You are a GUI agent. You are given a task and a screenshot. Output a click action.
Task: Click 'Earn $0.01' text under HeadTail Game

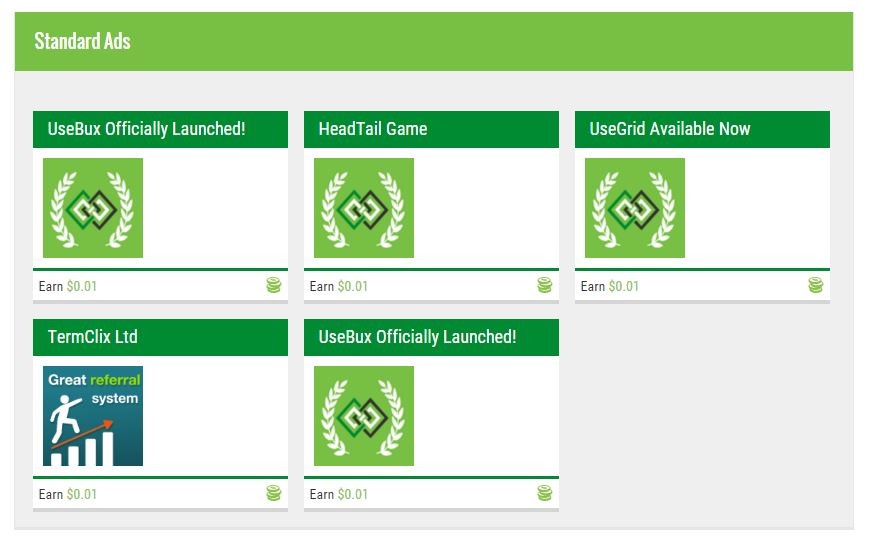(x=339, y=286)
